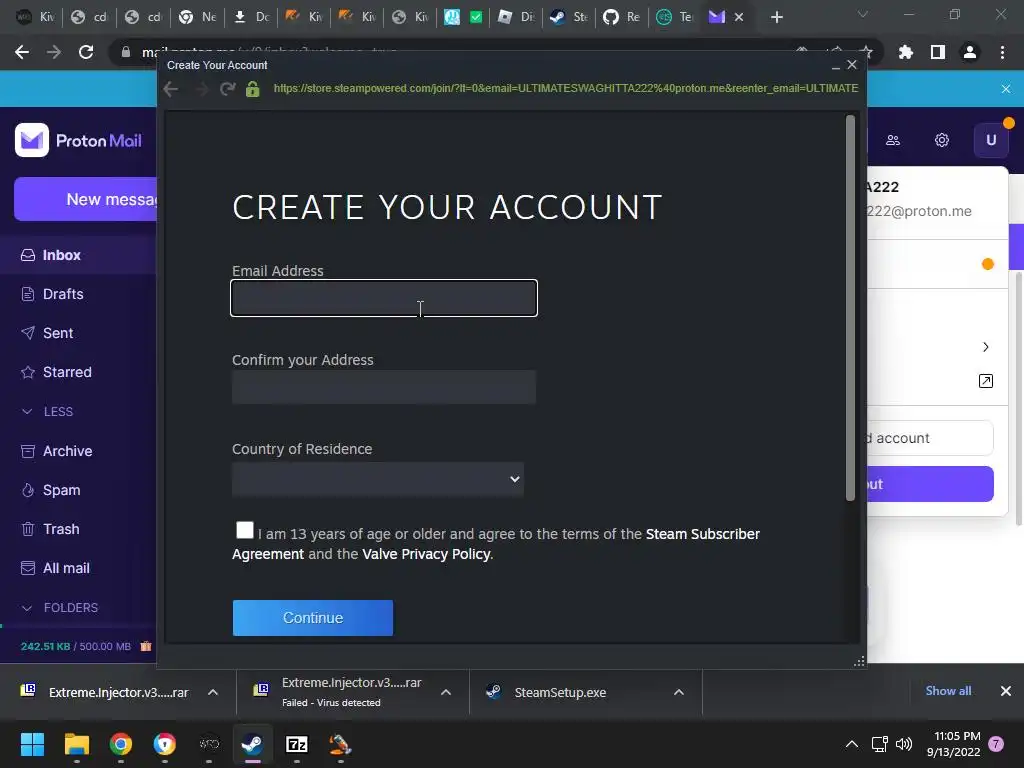The height and width of the screenshot is (768, 1024).
Task: Open Proton Mail contacts icon
Action: pos(893,140)
